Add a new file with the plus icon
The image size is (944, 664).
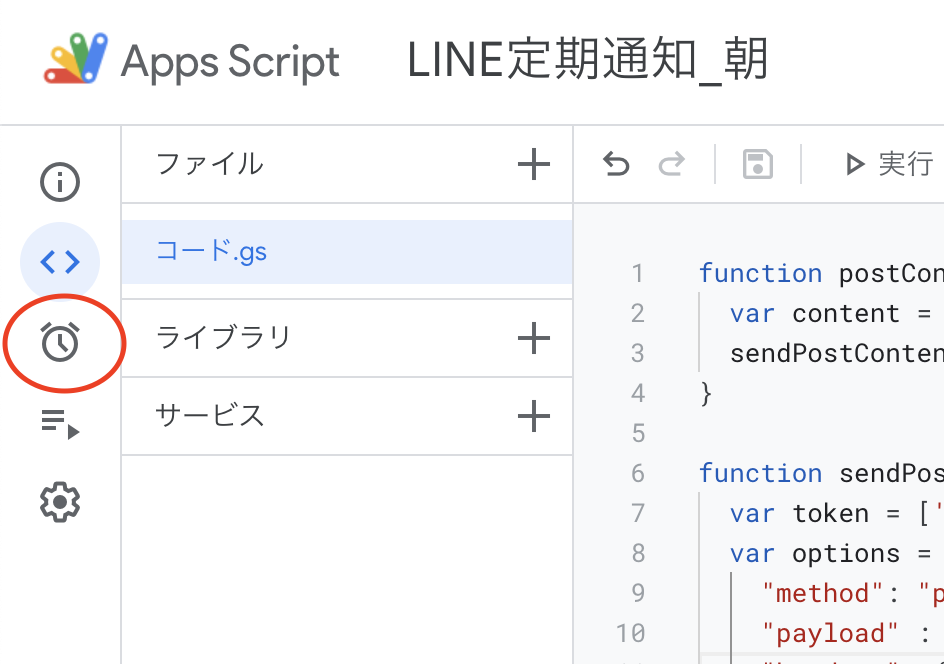(533, 165)
